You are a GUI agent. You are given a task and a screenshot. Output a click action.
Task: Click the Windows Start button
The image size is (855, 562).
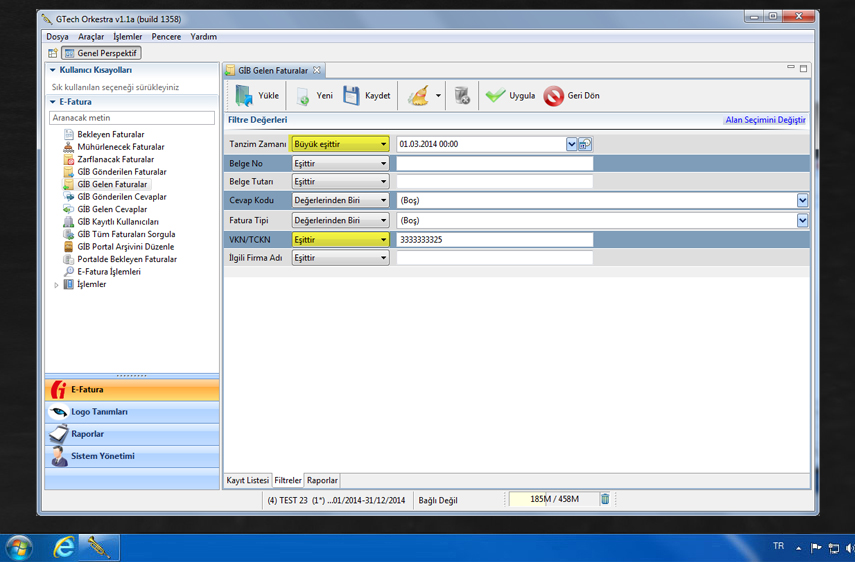[19, 548]
